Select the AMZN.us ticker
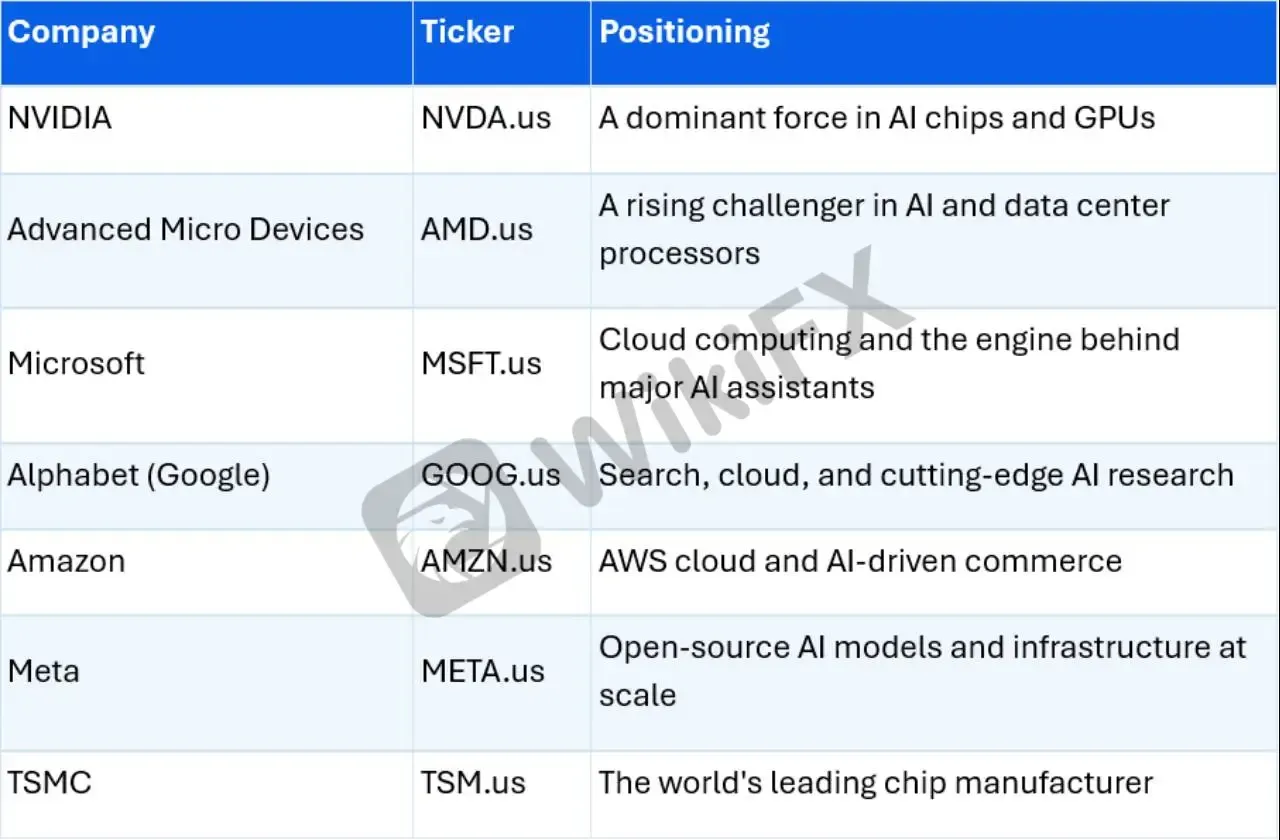 click(x=487, y=561)
